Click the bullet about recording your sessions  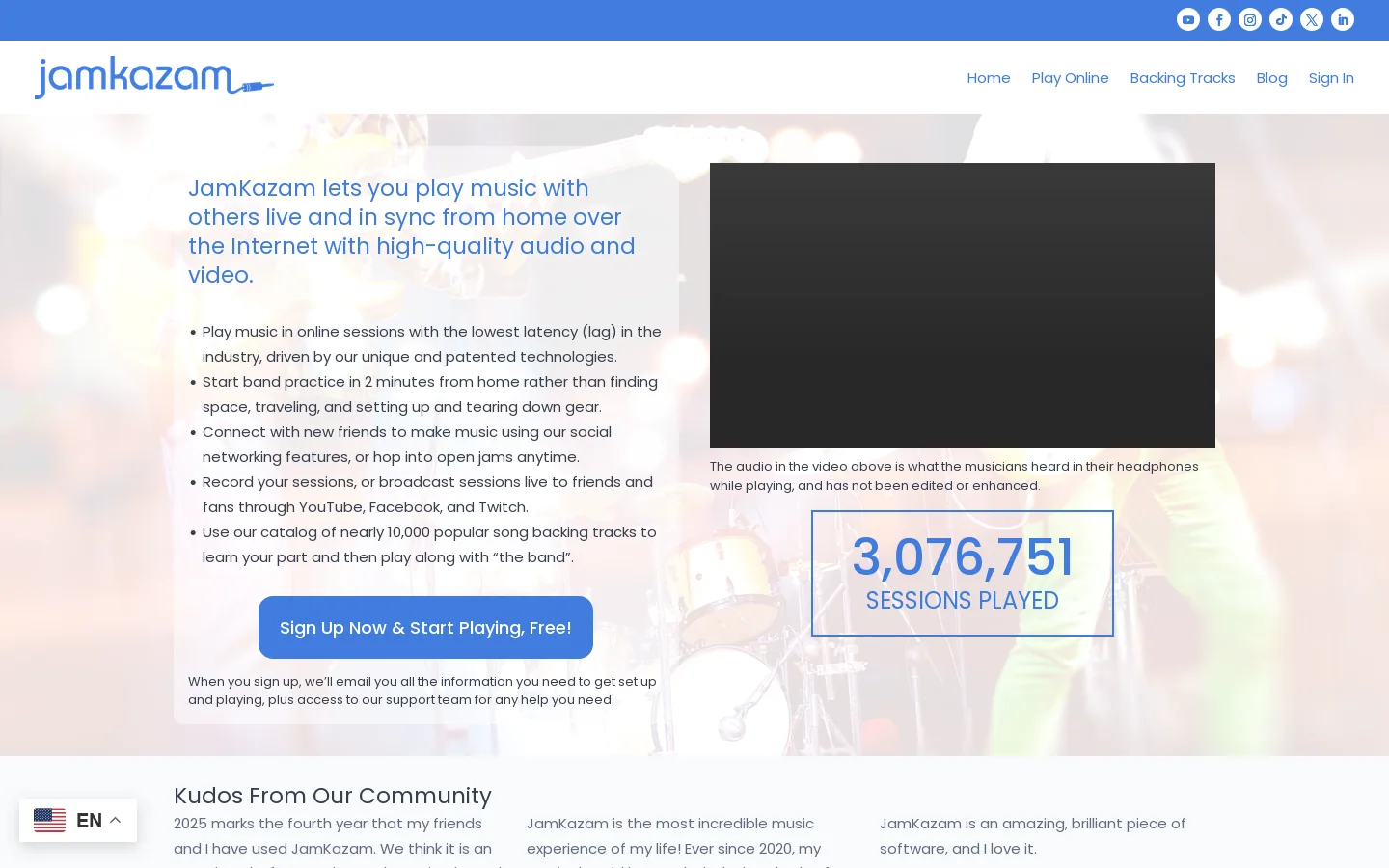tap(427, 495)
